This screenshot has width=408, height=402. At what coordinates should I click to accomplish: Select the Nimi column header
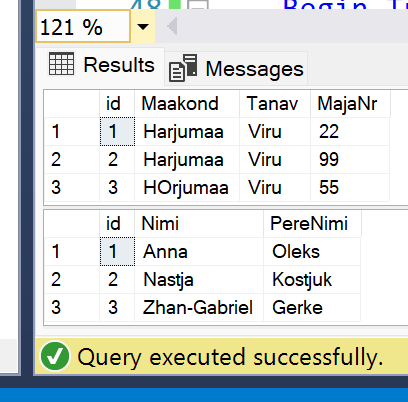tap(199, 223)
